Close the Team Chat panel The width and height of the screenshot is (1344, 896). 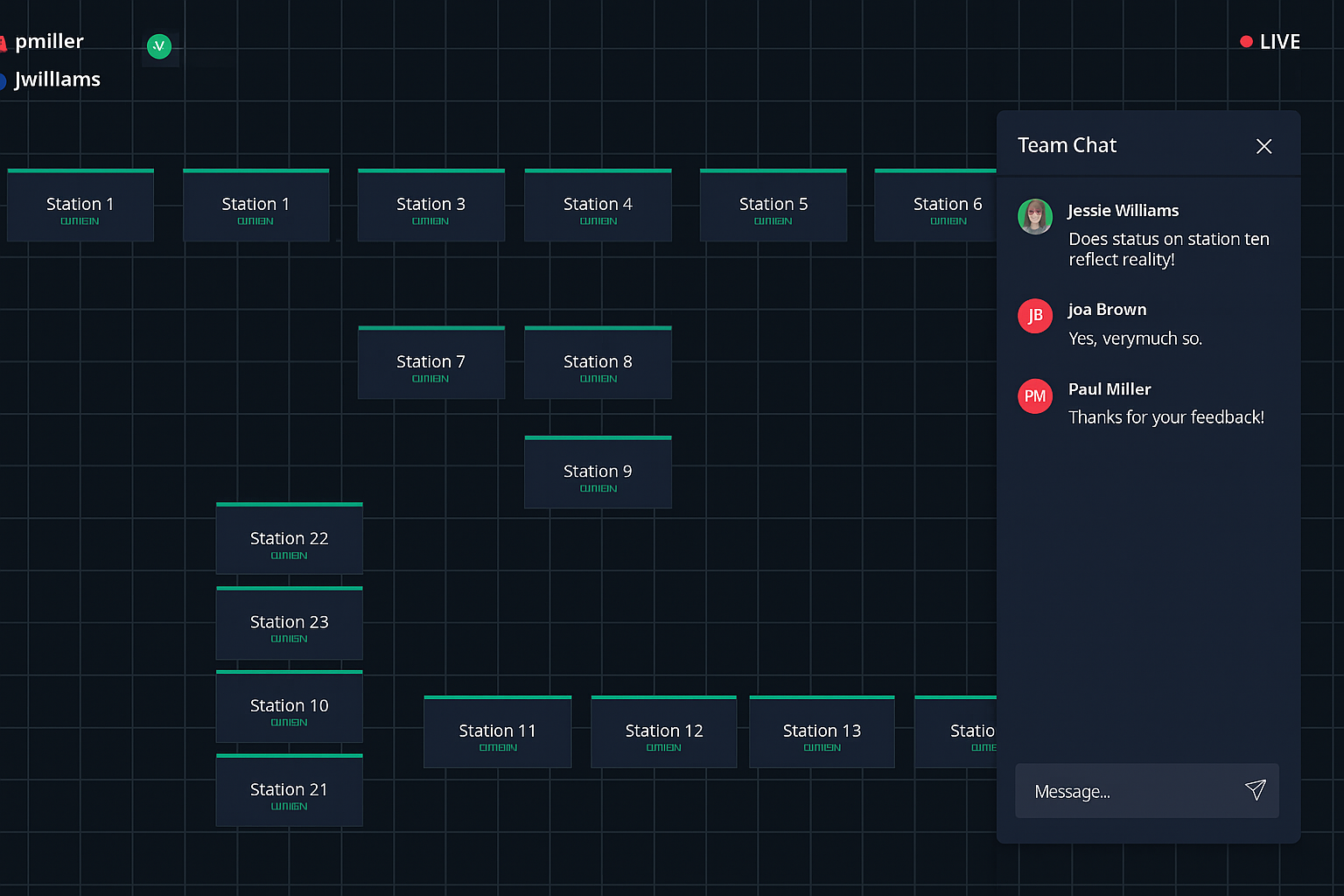(x=1263, y=146)
